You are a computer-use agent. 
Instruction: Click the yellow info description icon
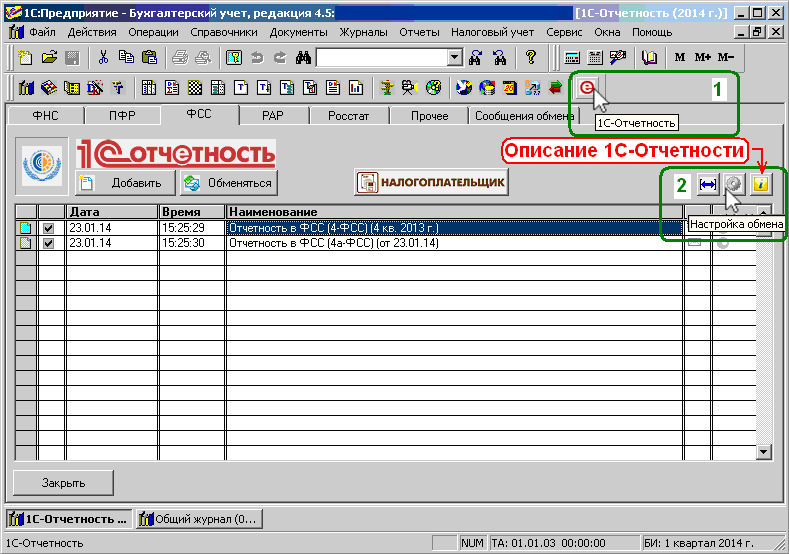point(762,185)
